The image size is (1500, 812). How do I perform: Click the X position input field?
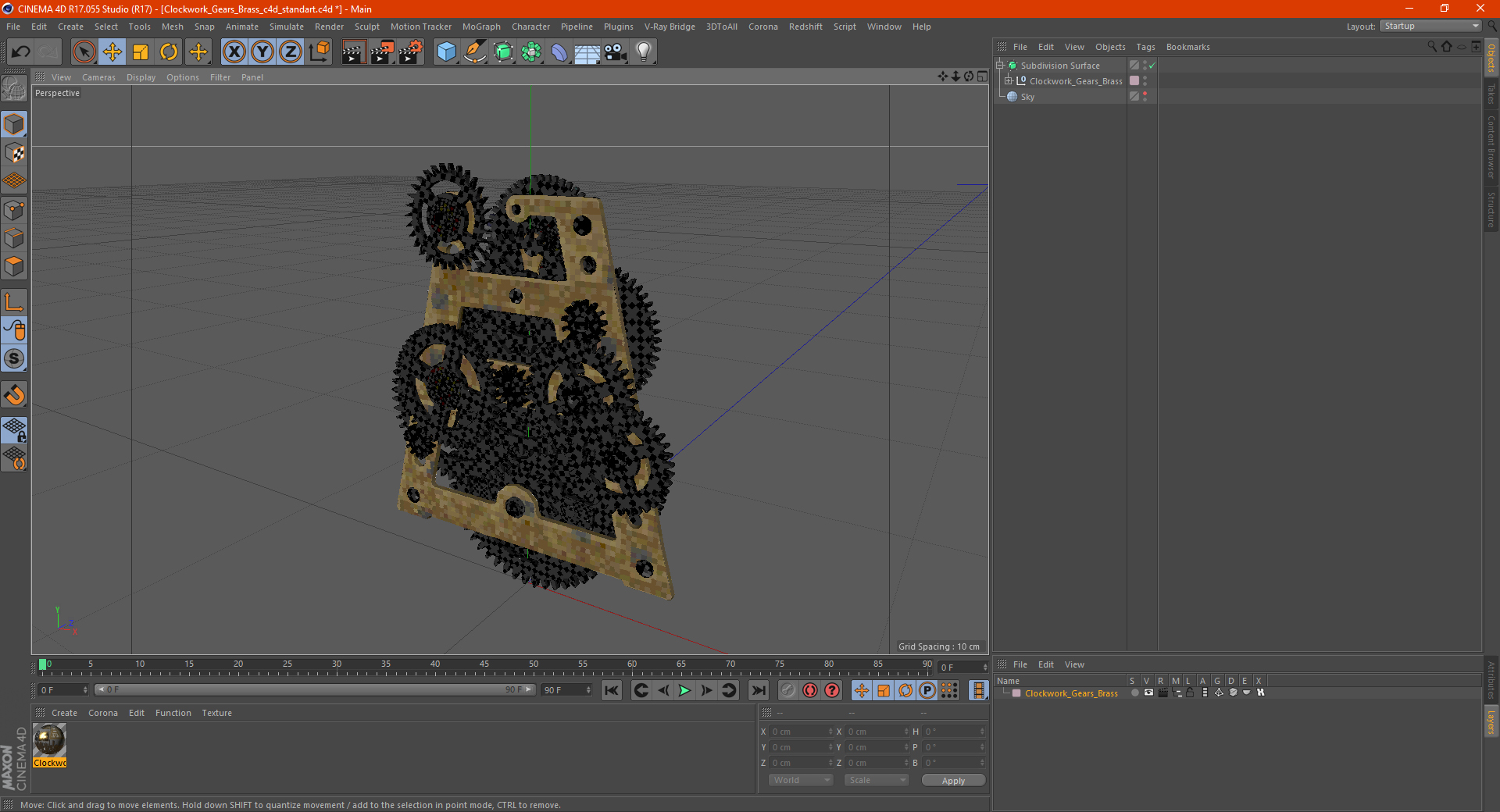pos(802,732)
